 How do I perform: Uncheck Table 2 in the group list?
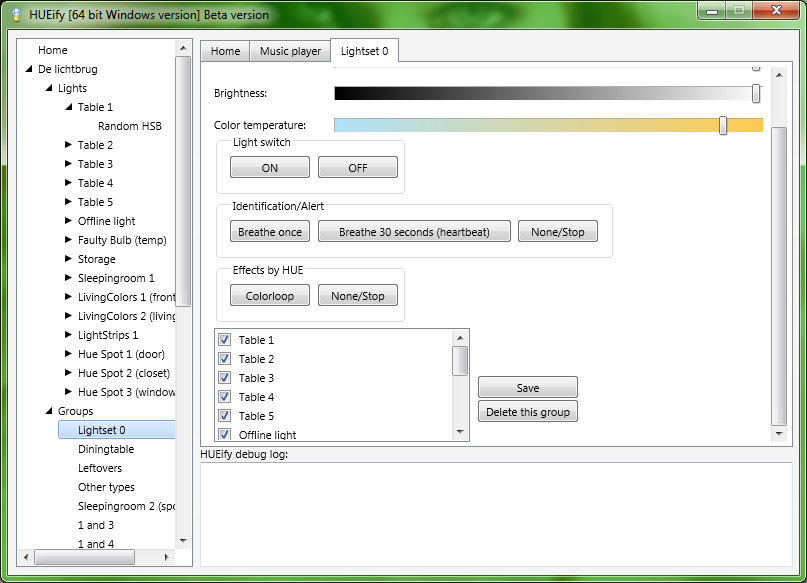point(224,359)
